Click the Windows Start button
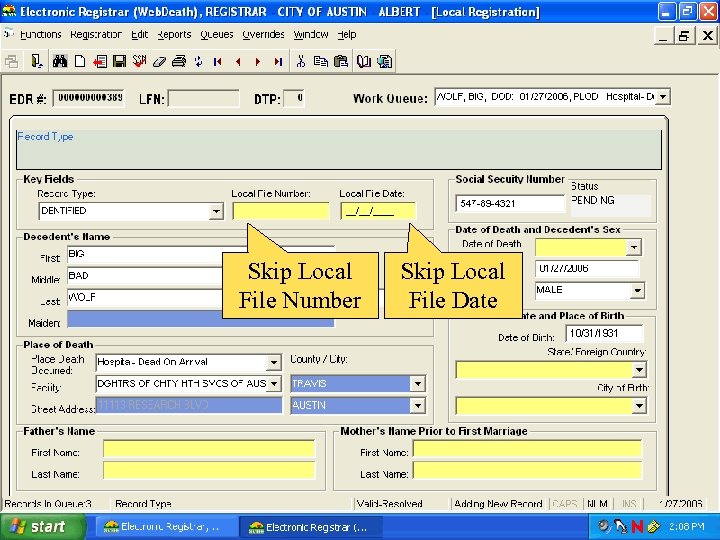 pyautogui.click(x=36, y=526)
